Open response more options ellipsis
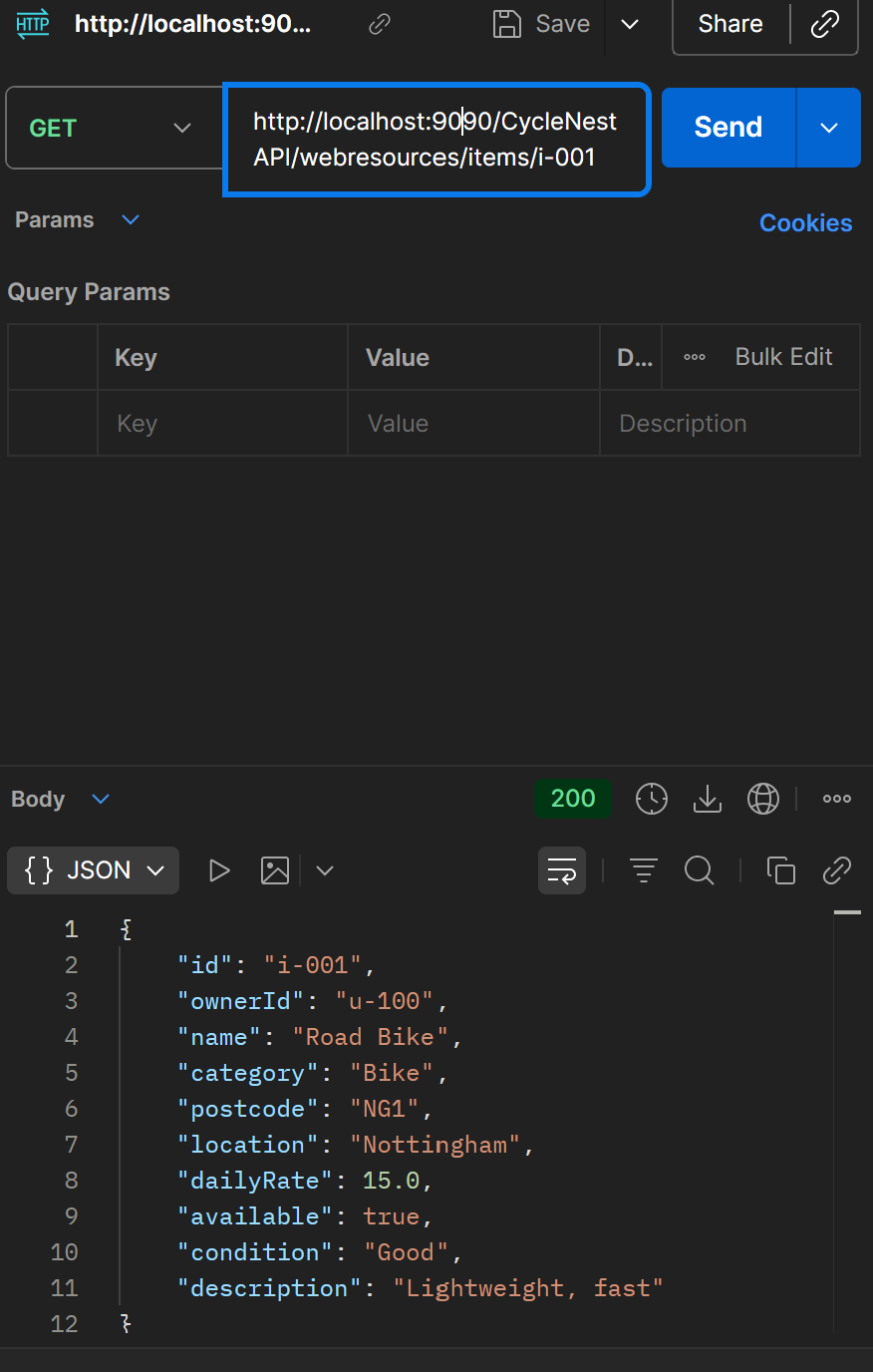Screen dimensions: 873x1372 [837, 799]
